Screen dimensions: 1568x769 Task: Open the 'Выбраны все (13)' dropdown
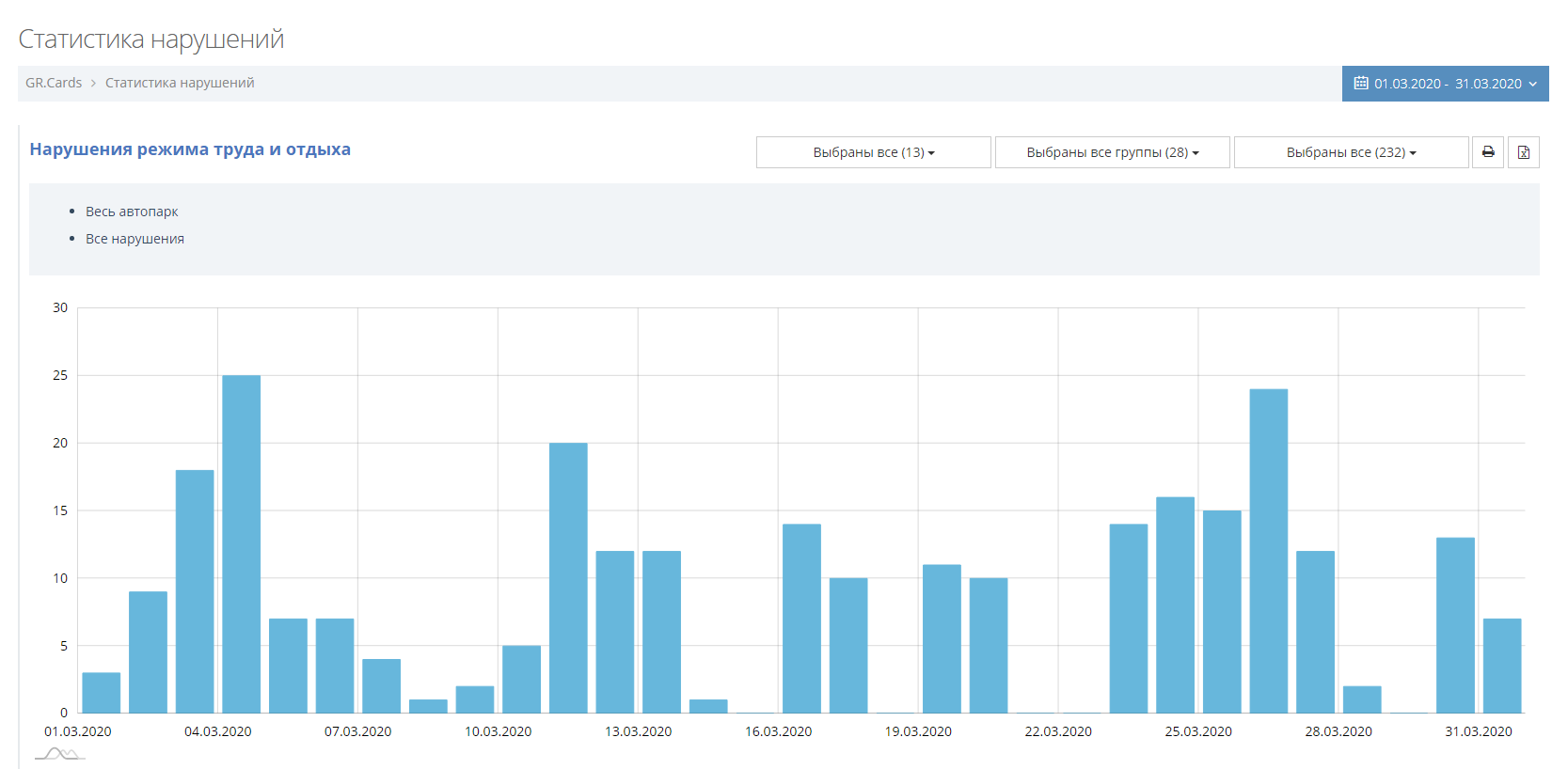tap(873, 152)
